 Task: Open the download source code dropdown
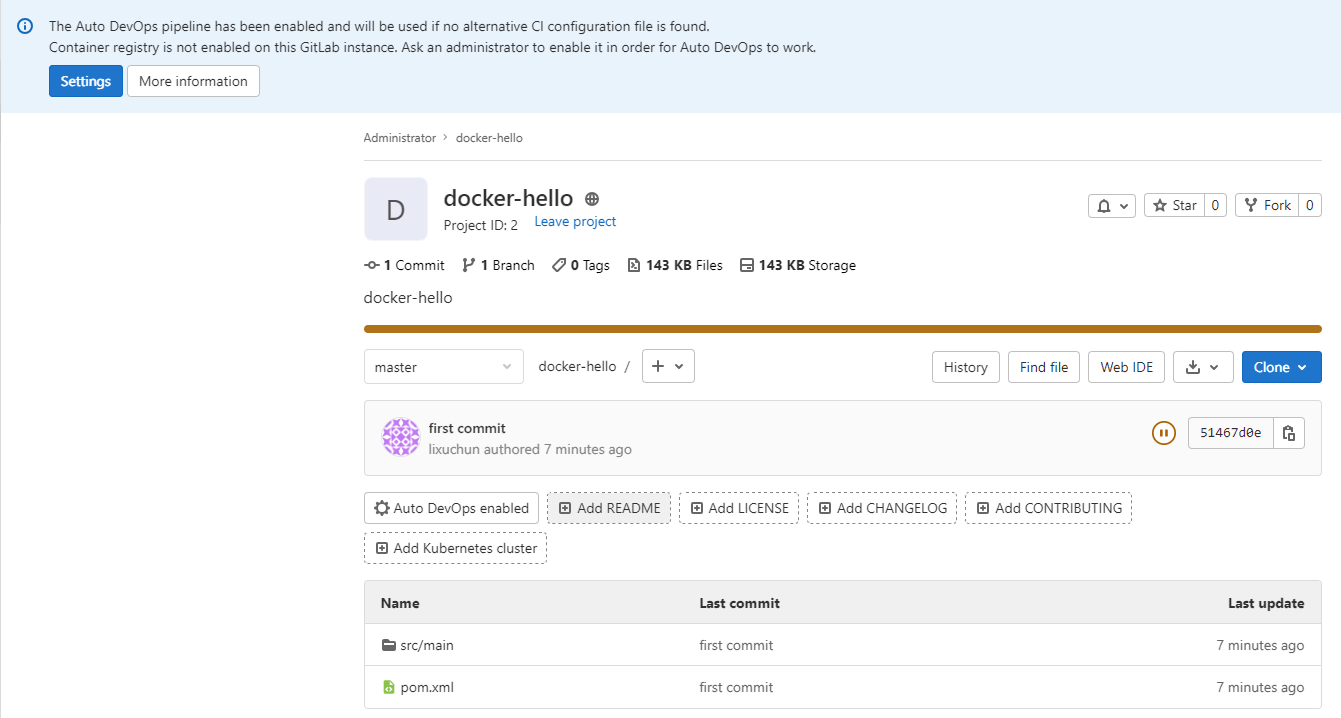(x=1202, y=367)
